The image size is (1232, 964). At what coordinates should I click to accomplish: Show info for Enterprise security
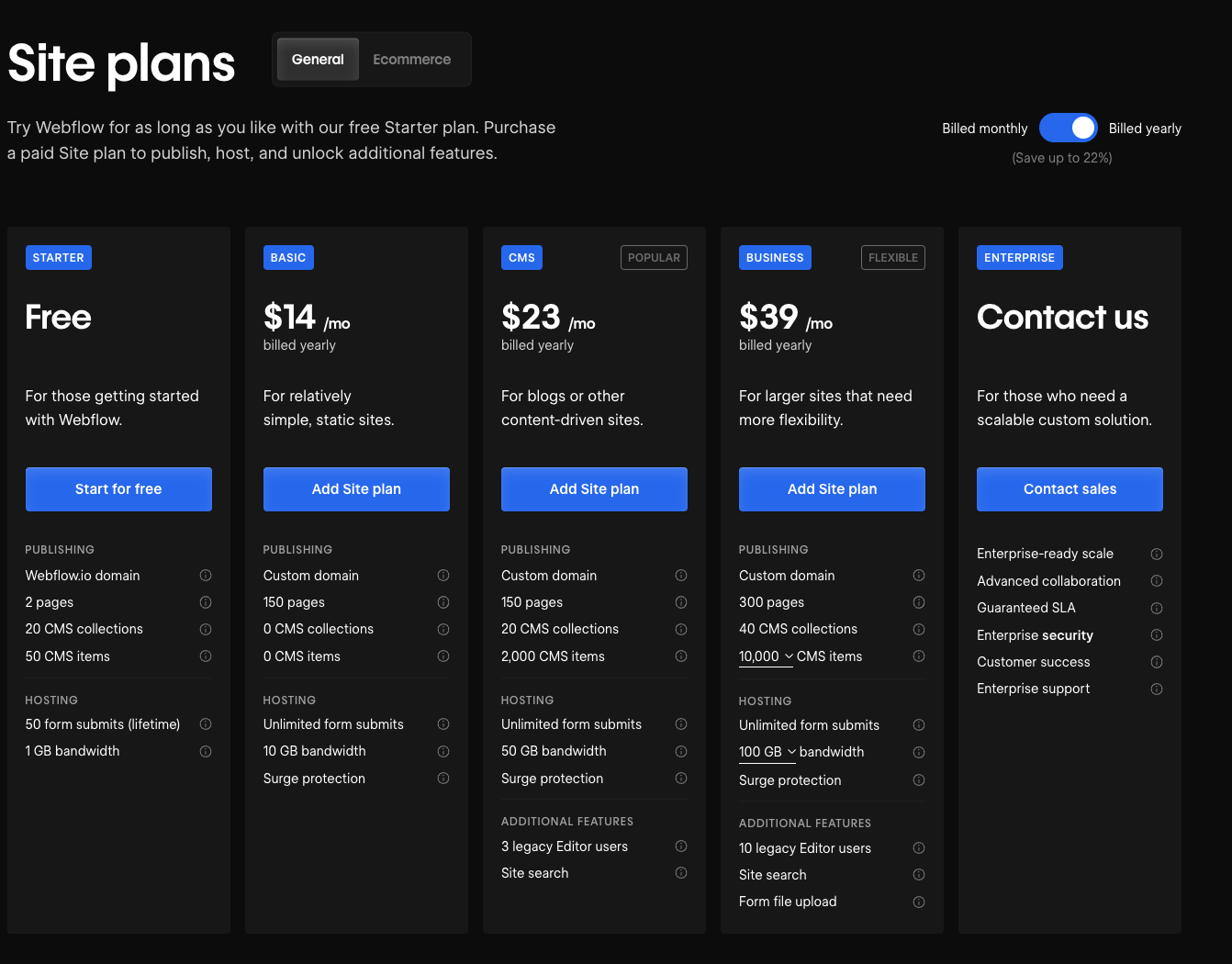[x=1157, y=635]
